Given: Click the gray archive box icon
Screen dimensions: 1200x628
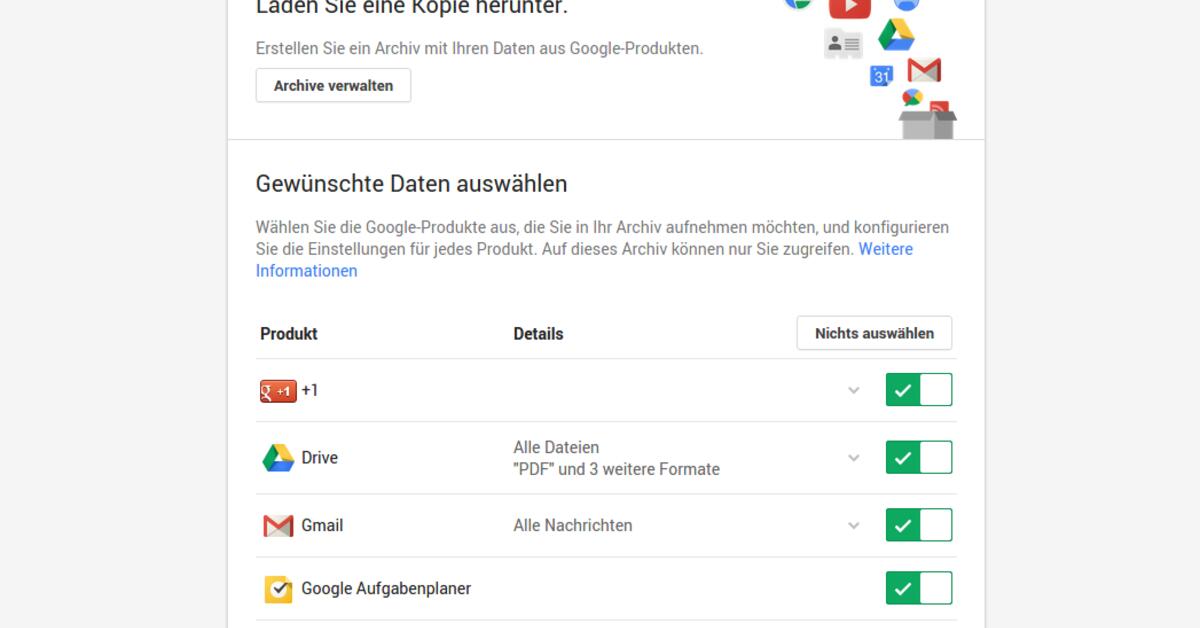Looking at the screenshot, I should click(927, 123).
